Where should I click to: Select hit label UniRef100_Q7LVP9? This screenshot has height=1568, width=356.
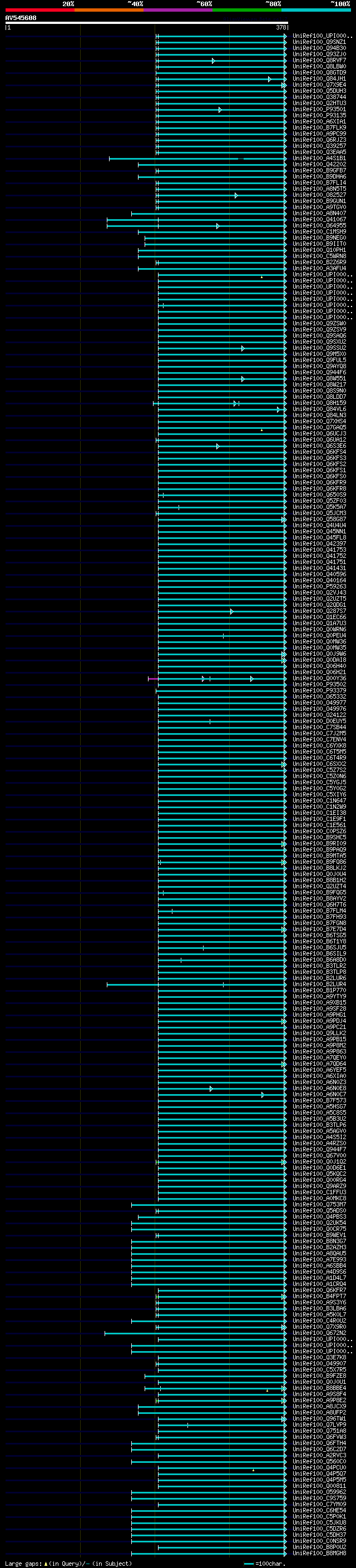[319, 1424]
